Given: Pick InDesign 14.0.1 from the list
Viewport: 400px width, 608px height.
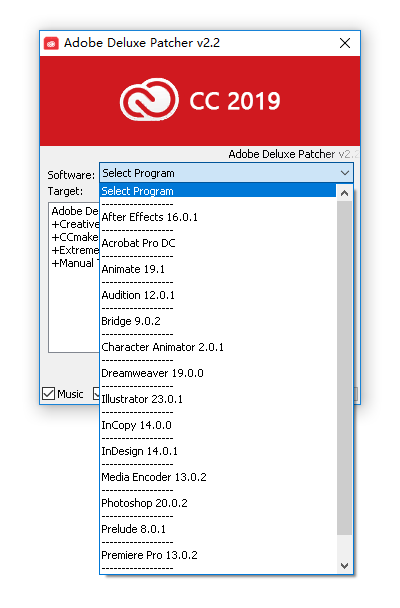Looking at the screenshot, I should (x=218, y=451).
